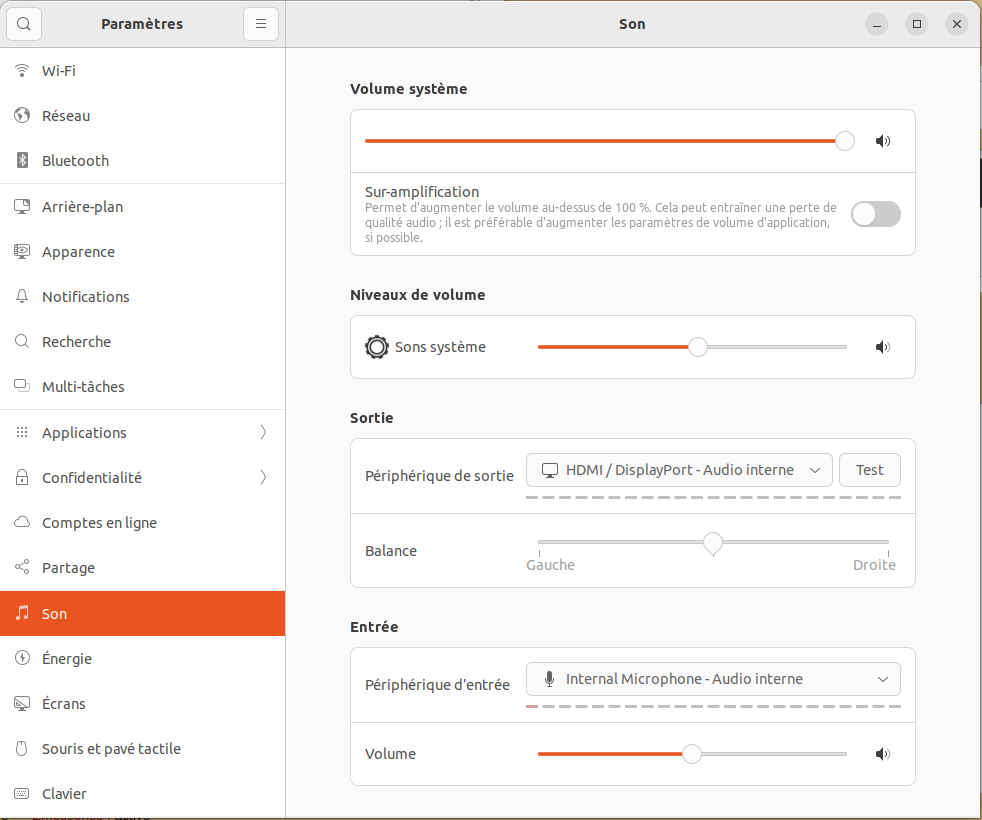Click the Confidentialité lock icon
982x820 pixels.
click(x=22, y=477)
